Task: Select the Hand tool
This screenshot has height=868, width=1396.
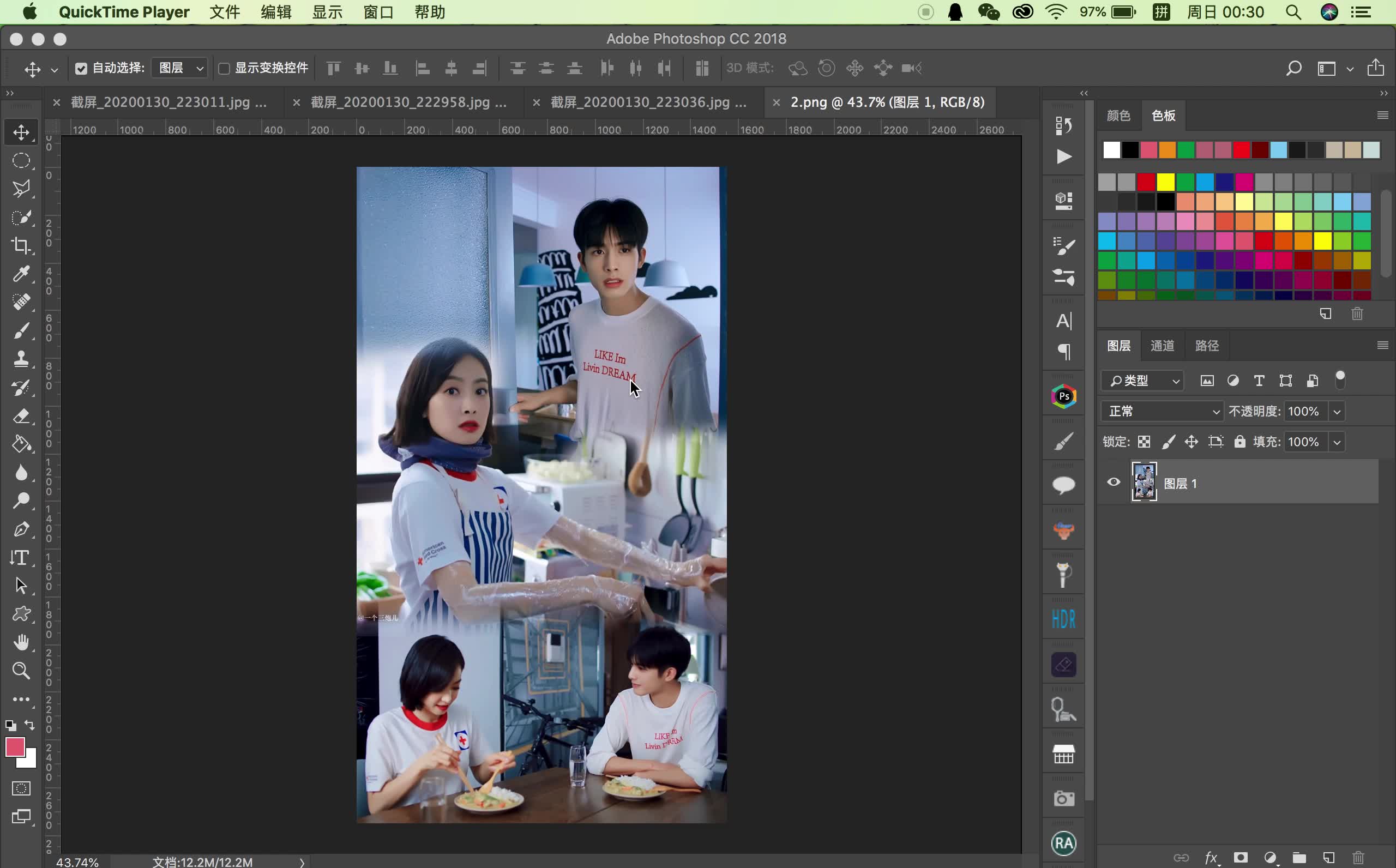Action: (21, 642)
